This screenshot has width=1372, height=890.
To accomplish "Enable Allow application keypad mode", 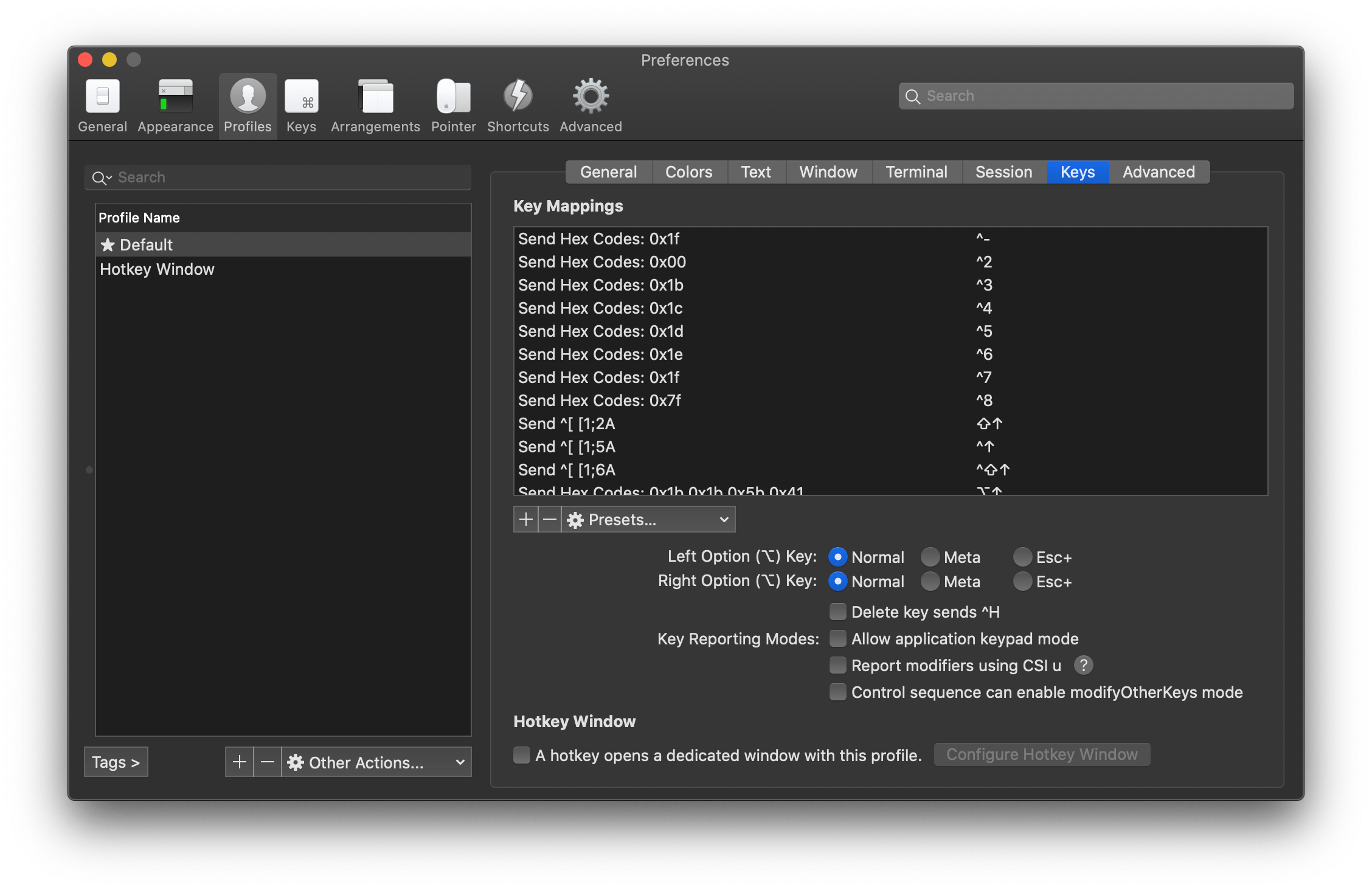I will click(x=838, y=638).
